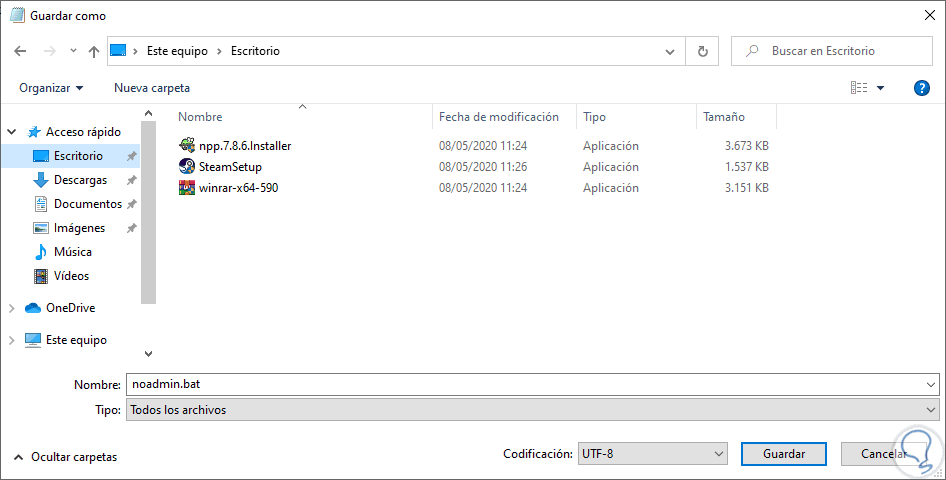Select the SteamSetup application icon
Viewport: 946px width, 480px height.
(x=187, y=167)
